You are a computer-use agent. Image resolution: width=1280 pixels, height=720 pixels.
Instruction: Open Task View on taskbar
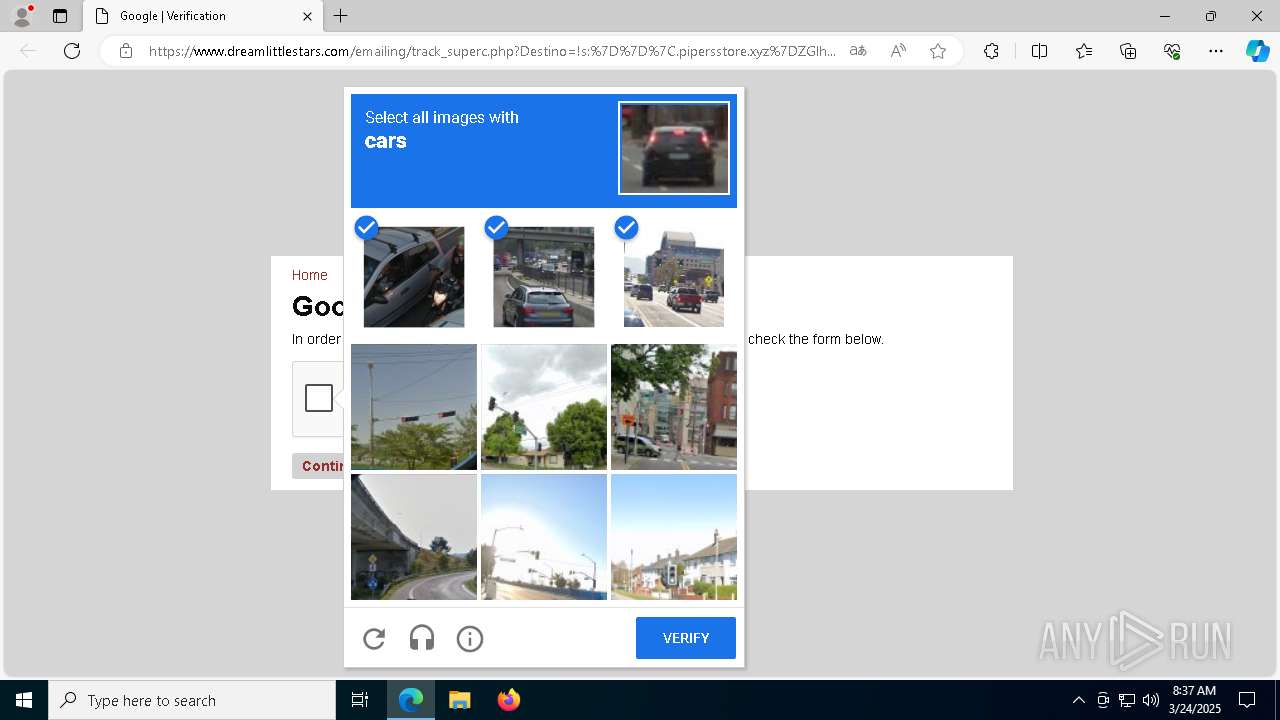tap(360, 700)
